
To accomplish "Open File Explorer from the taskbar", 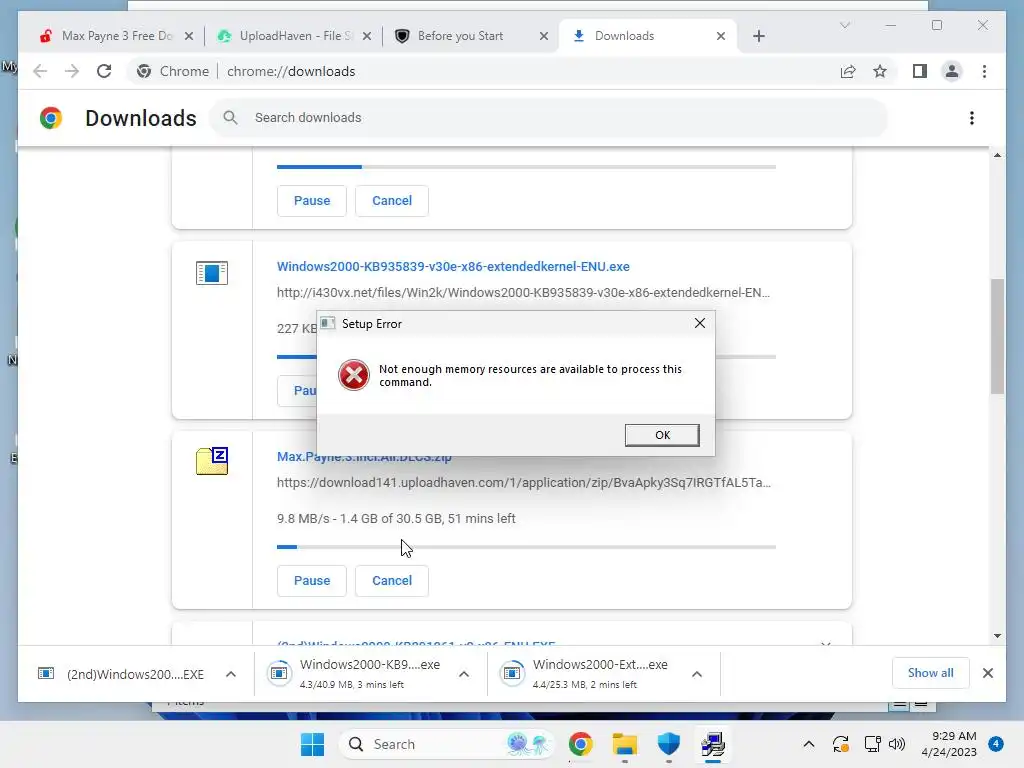I will 624,744.
